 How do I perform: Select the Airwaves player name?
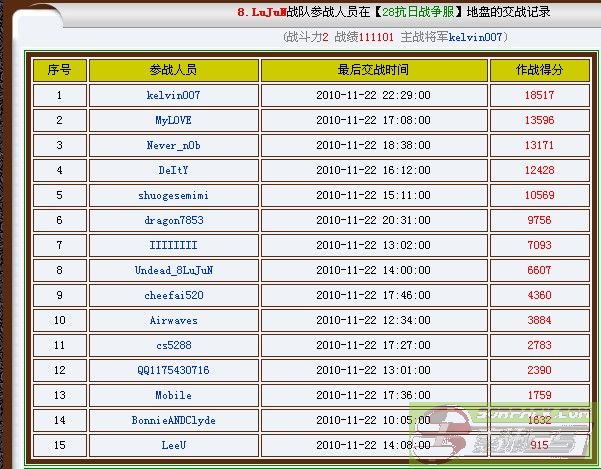173,320
